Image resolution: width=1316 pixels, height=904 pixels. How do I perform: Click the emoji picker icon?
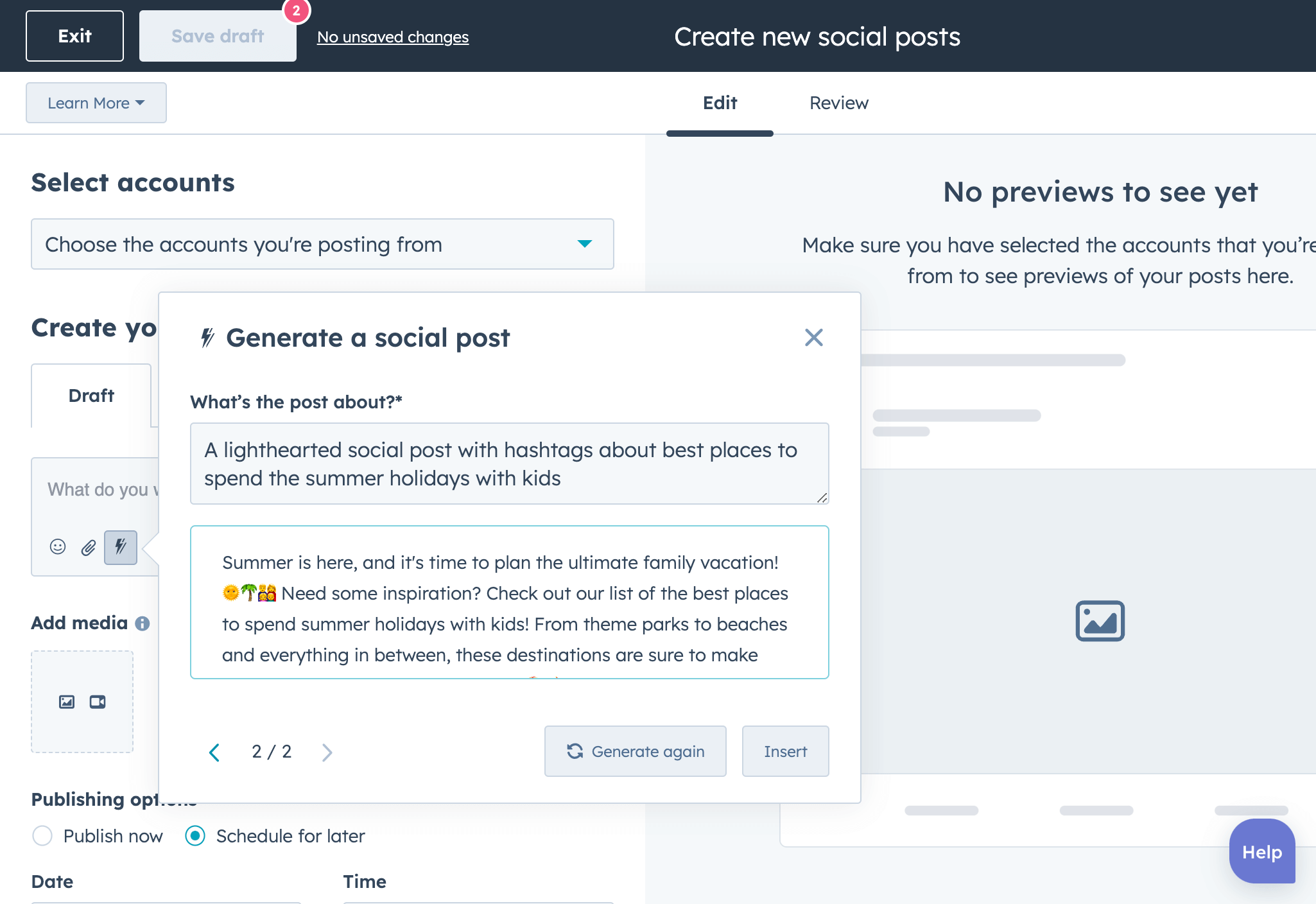[57, 547]
